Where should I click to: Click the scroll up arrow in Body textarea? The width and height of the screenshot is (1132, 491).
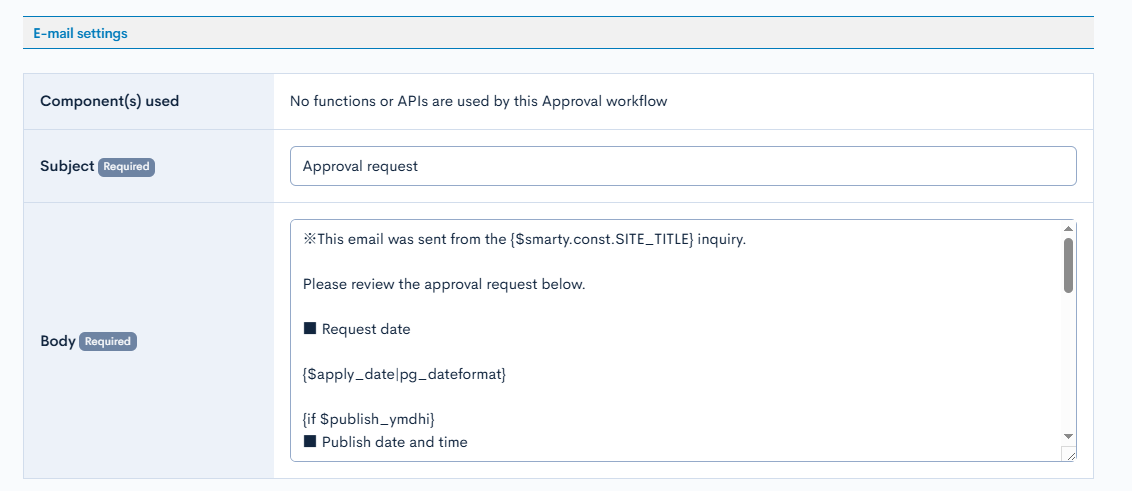click(1068, 228)
